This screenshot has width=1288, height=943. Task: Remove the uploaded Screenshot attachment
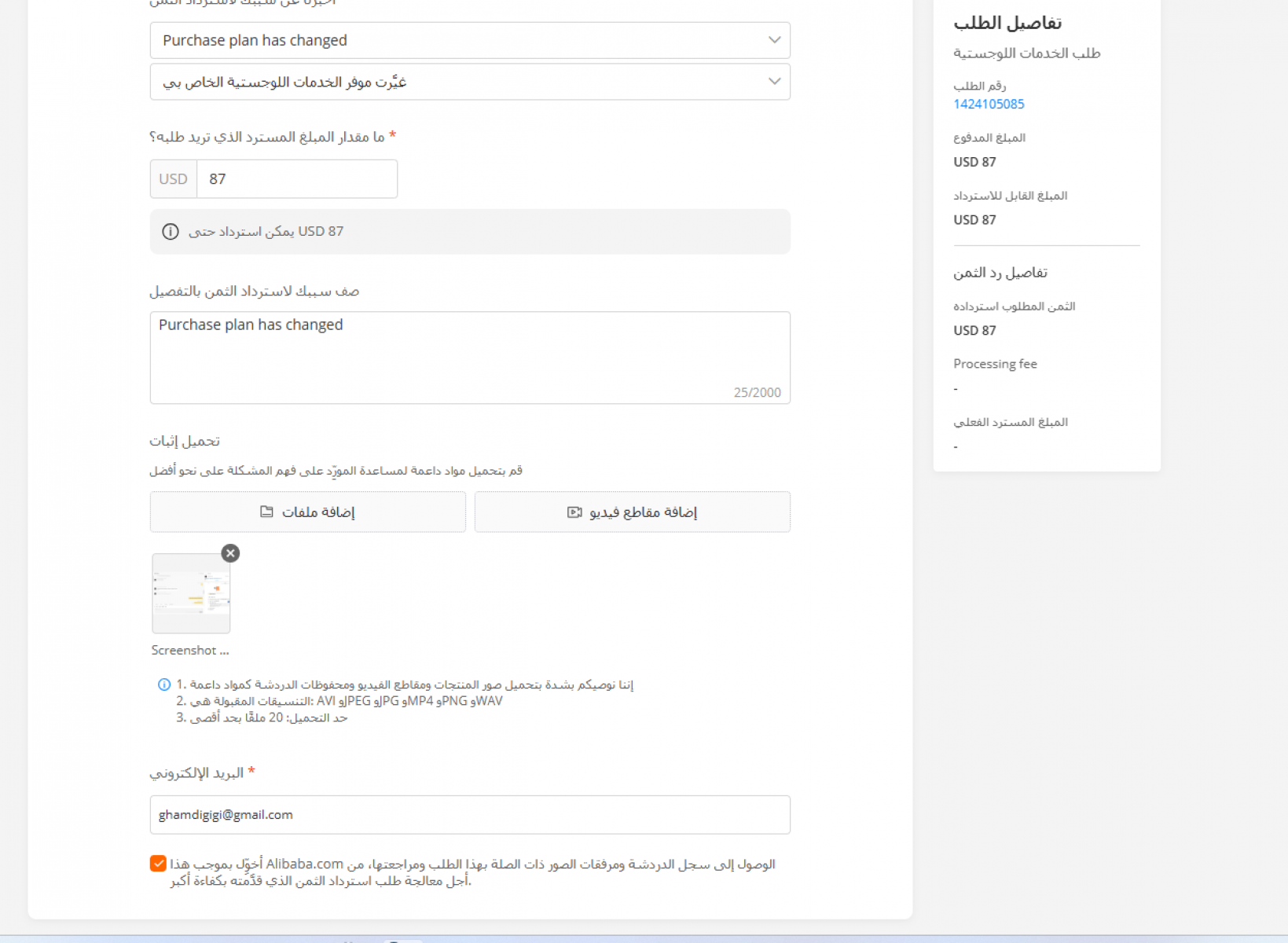[x=230, y=553]
